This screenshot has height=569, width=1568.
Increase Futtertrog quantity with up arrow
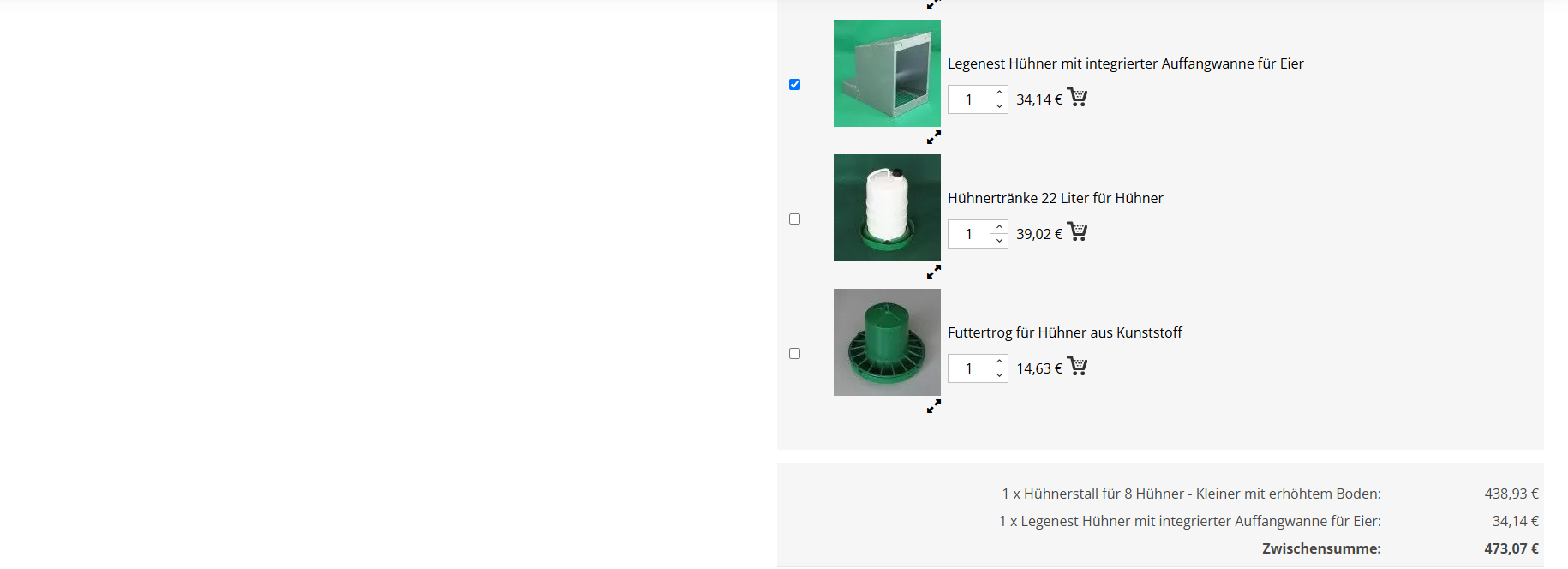[999, 362]
